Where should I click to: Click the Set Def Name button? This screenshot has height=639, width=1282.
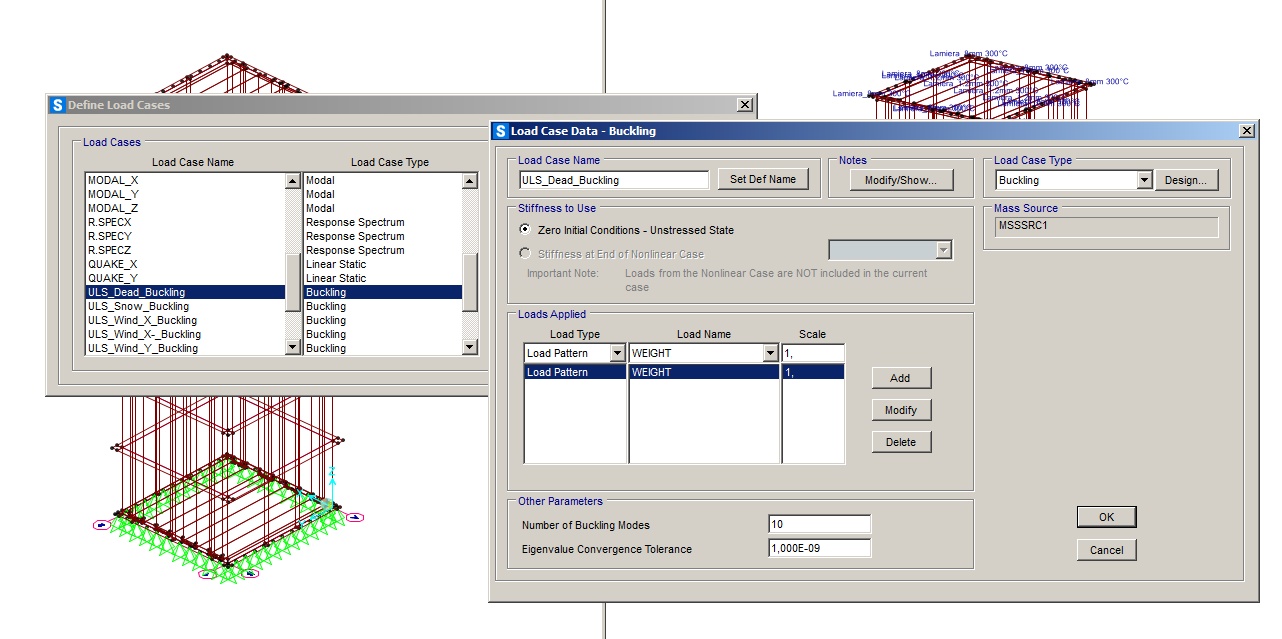(x=762, y=180)
